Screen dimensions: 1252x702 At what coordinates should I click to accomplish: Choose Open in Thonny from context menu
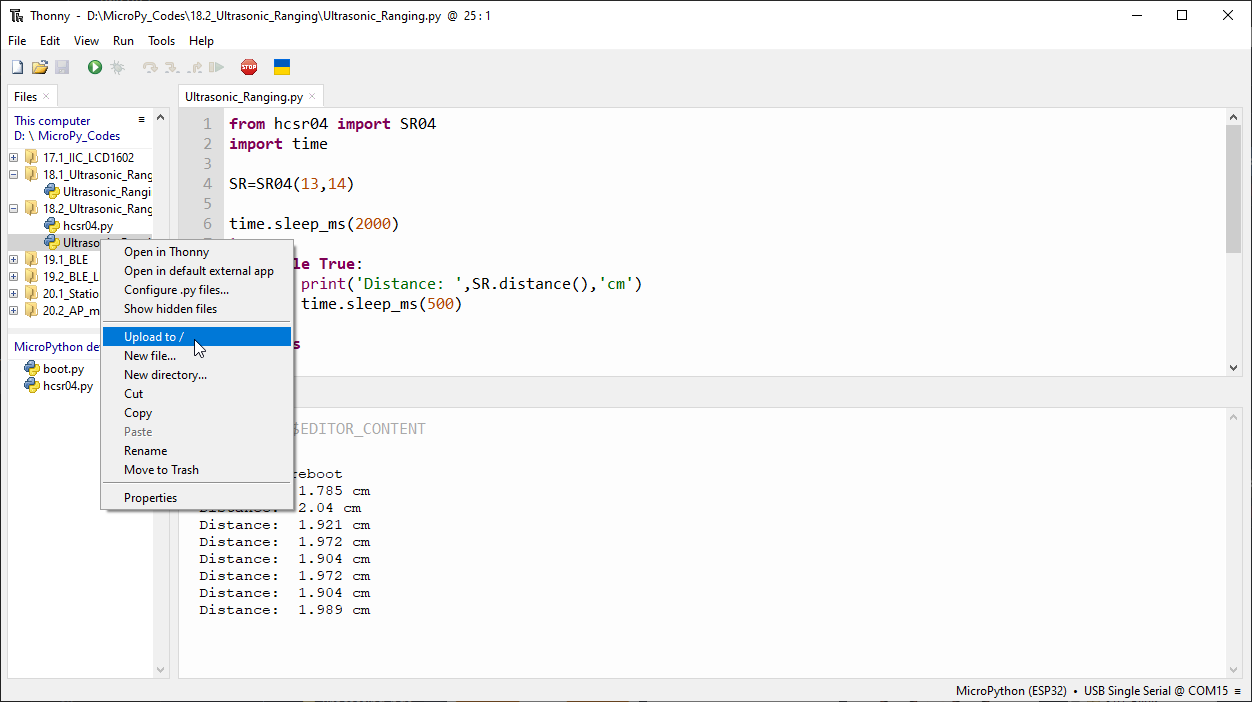tap(197, 252)
